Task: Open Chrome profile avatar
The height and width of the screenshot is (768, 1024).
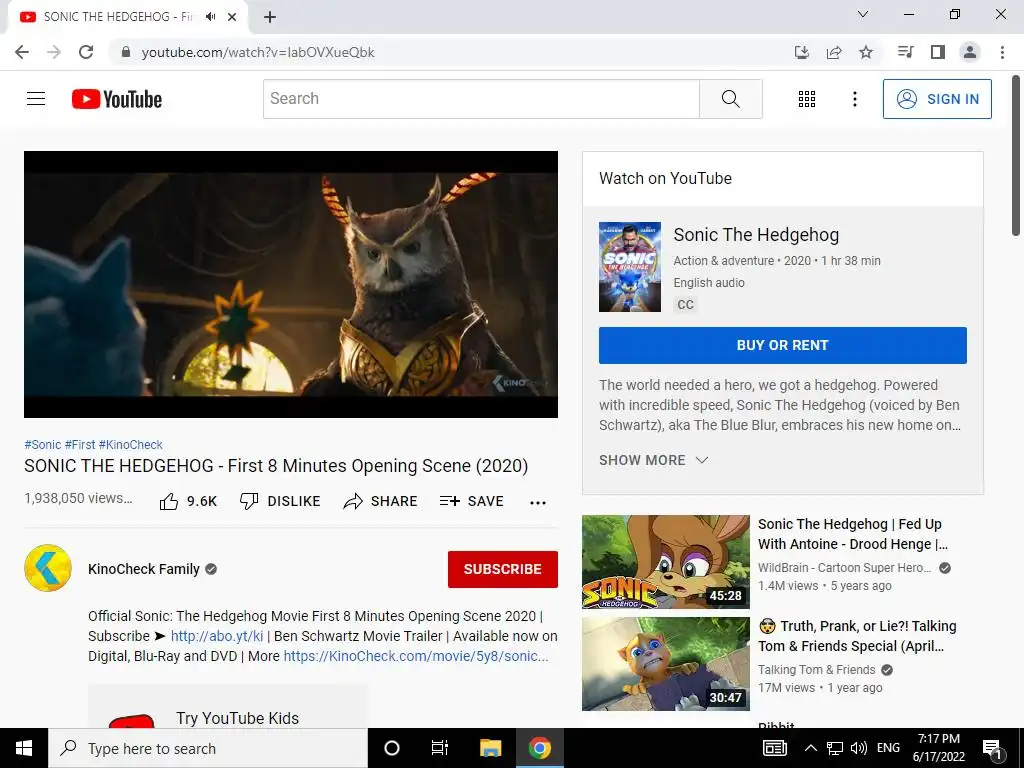Action: tap(970, 52)
